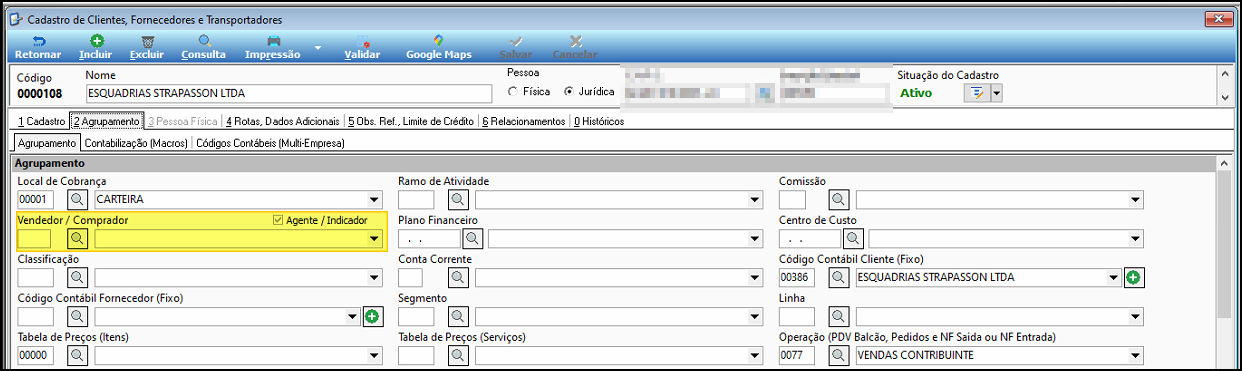Click the Linha search icon
The width and height of the screenshot is (1242, 371).
click(x=838, y=316)
